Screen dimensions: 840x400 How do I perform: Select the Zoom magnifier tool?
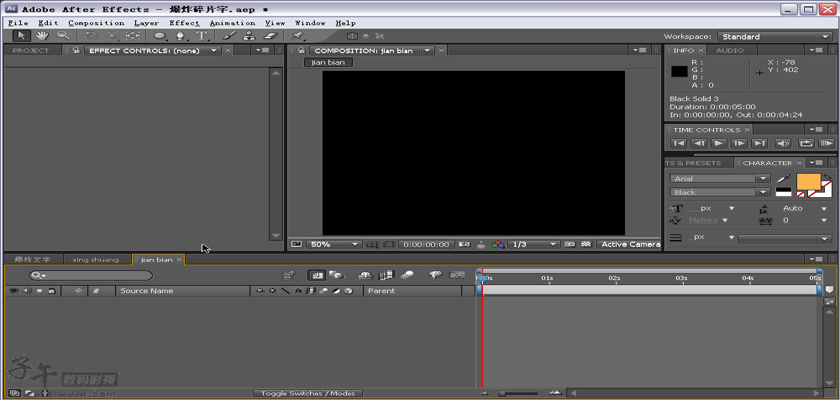click(63, 36)
